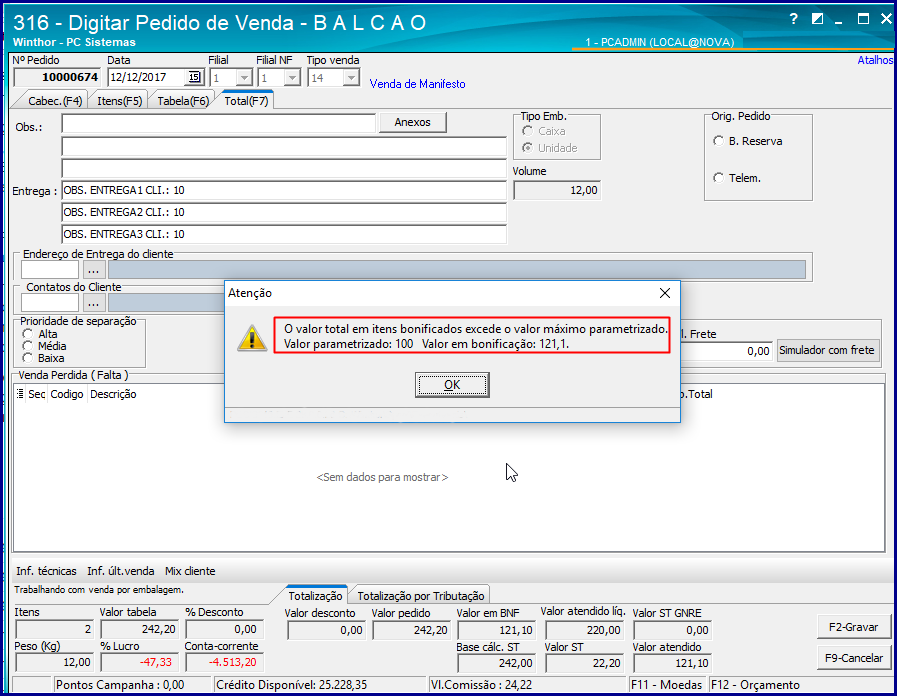Image resolution: width=897 pixels, height=696 pixels.
Task: Open the Totalização por Tributação tab
Action: 420,596
